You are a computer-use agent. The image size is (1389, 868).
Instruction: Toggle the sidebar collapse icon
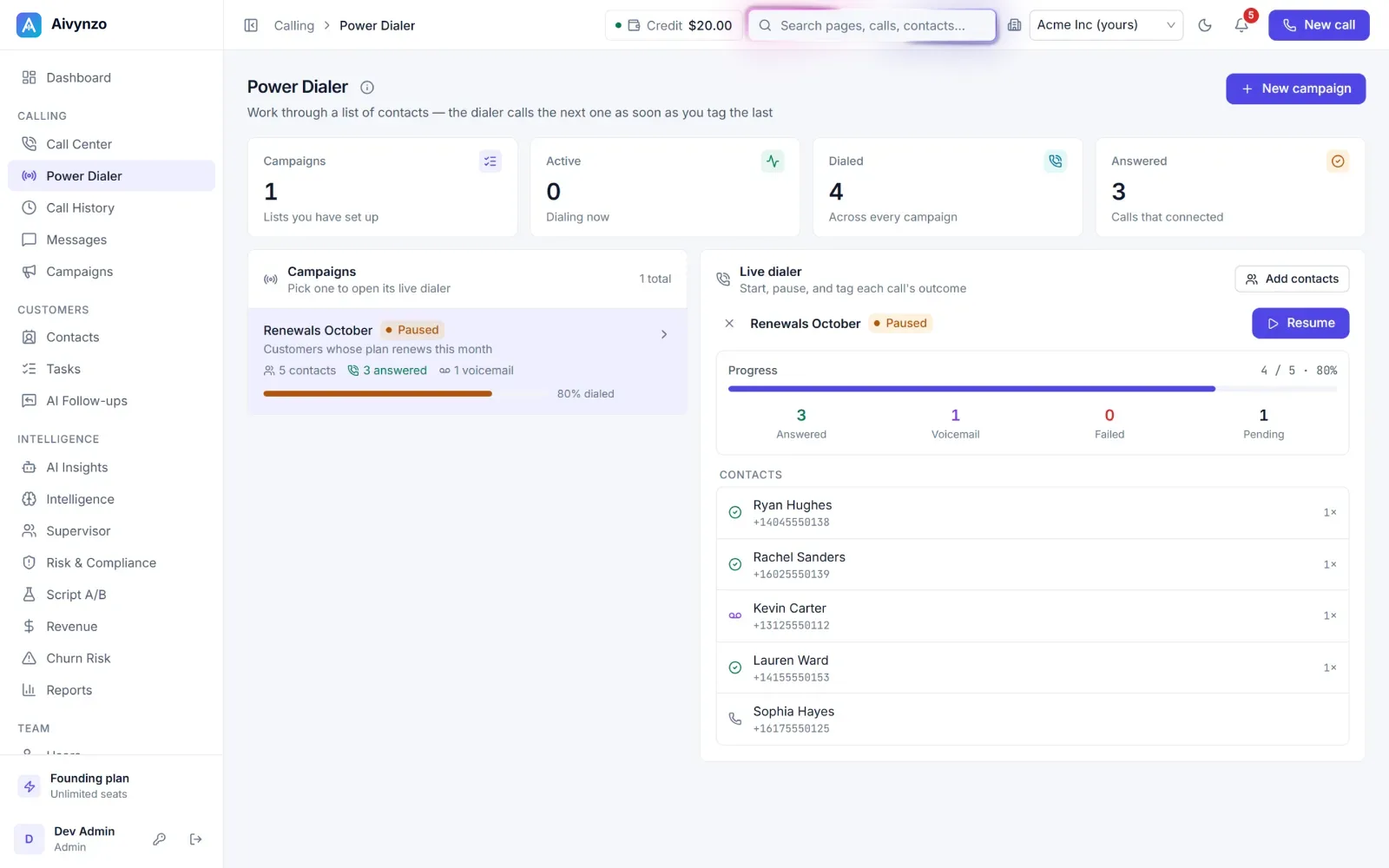[x=251, y=25]
